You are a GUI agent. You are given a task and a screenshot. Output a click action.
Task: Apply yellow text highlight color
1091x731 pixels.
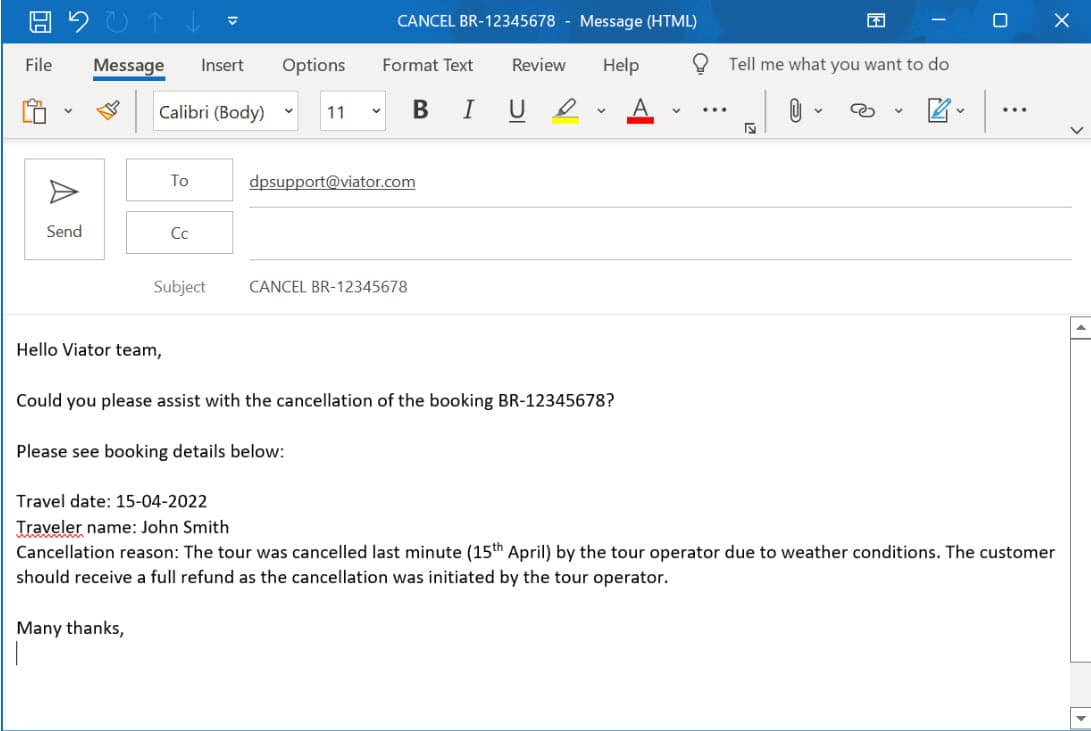tap(565, 110)
